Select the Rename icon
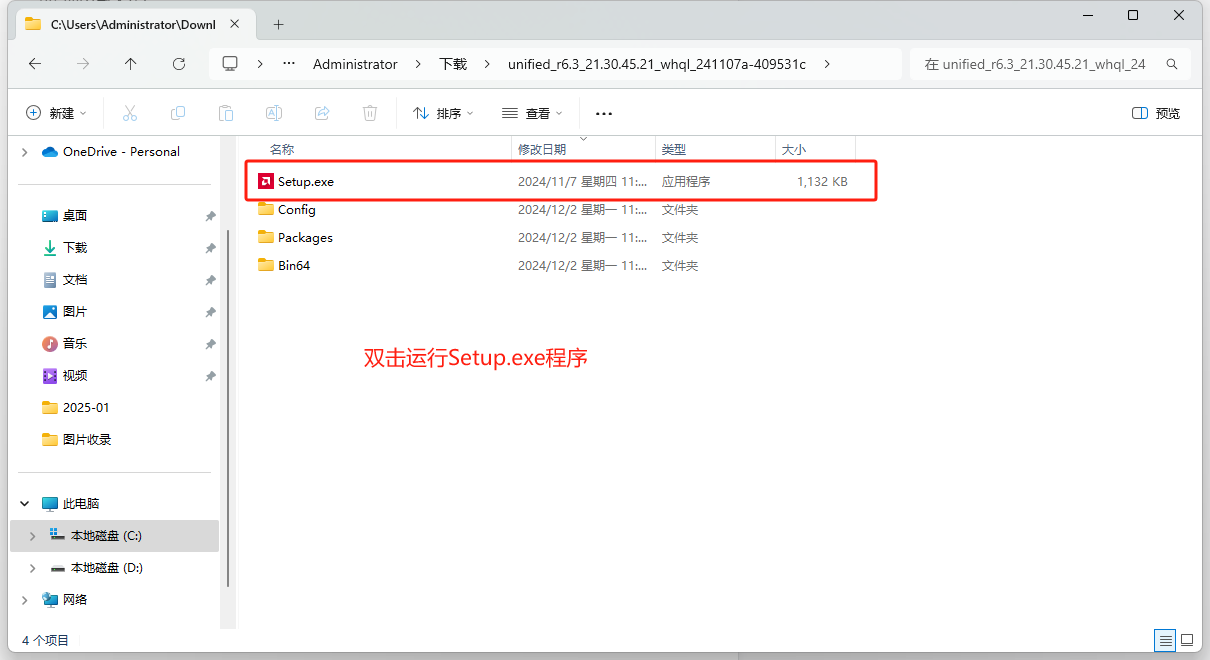Screen dimensions: 1210x660 (273, 113)
